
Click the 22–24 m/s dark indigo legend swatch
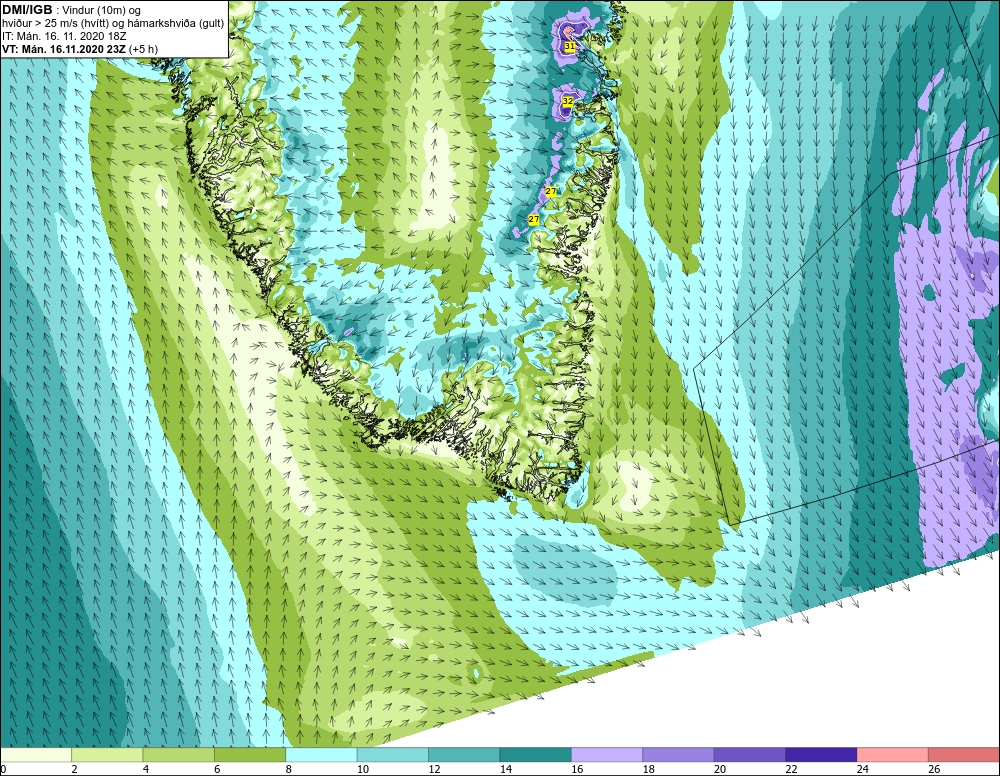tap(821, 755)
